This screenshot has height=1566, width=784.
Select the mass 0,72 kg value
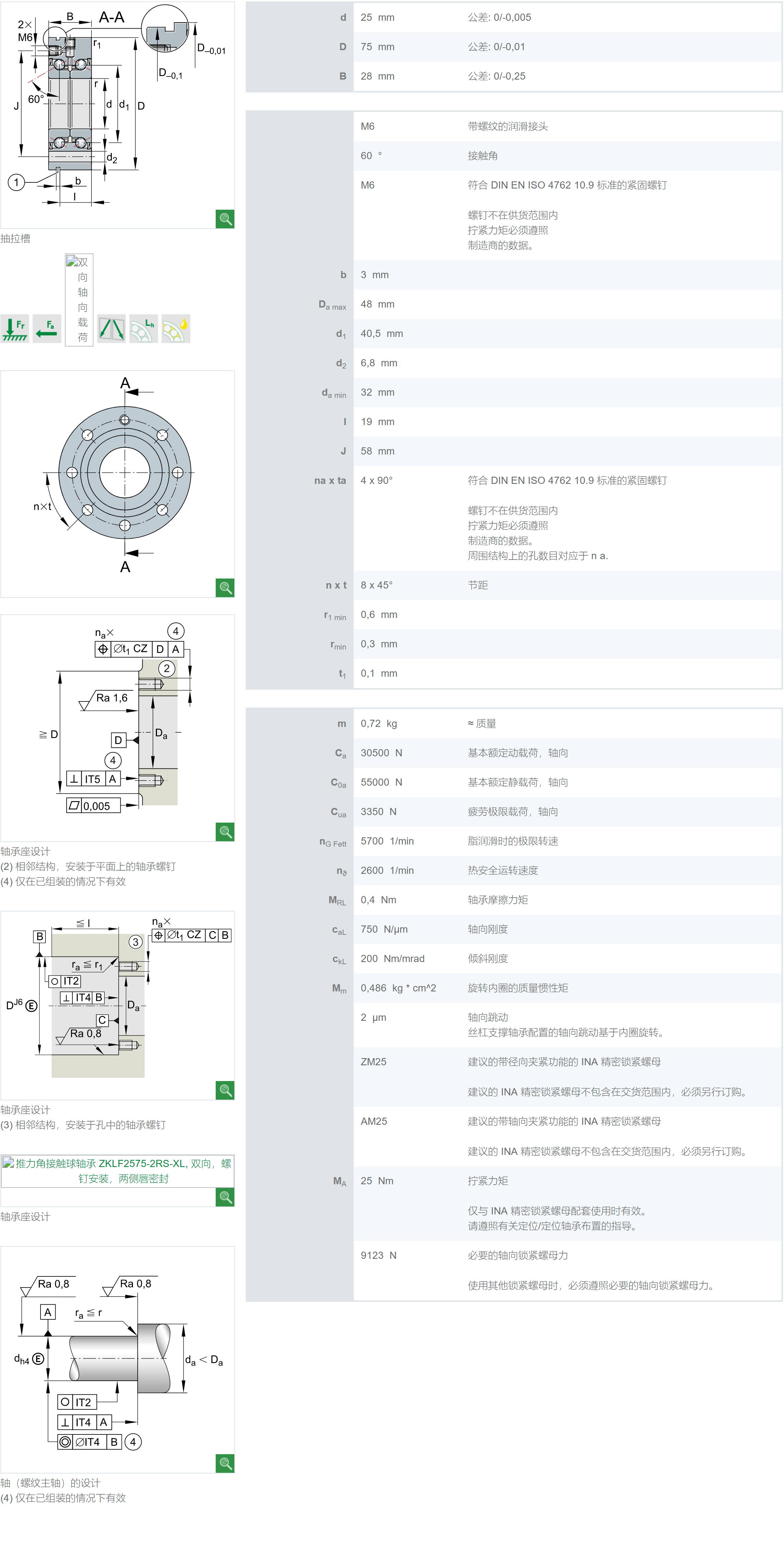[x=379, y=723]
